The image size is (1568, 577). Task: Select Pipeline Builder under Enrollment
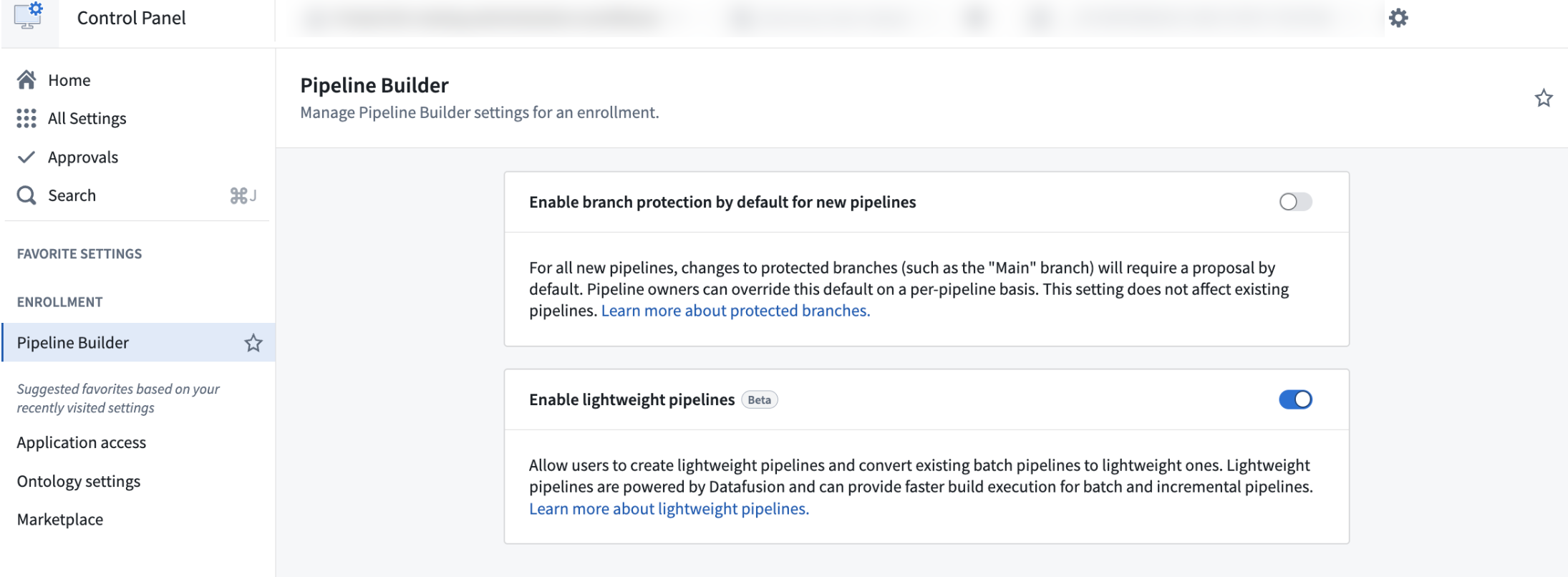click(74, 343)
